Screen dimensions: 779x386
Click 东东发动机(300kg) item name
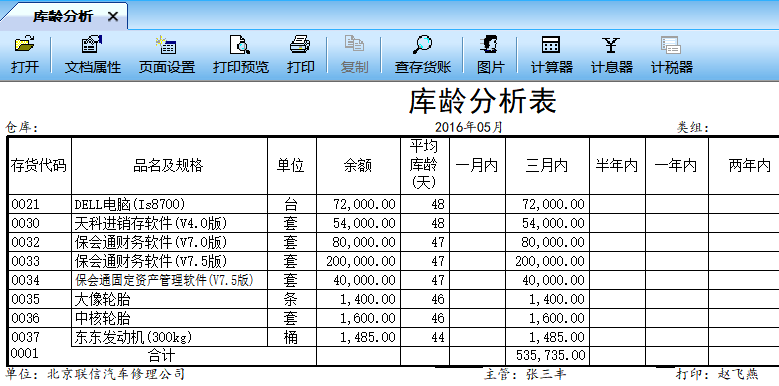pyautogui.click(x=133, y=337)
